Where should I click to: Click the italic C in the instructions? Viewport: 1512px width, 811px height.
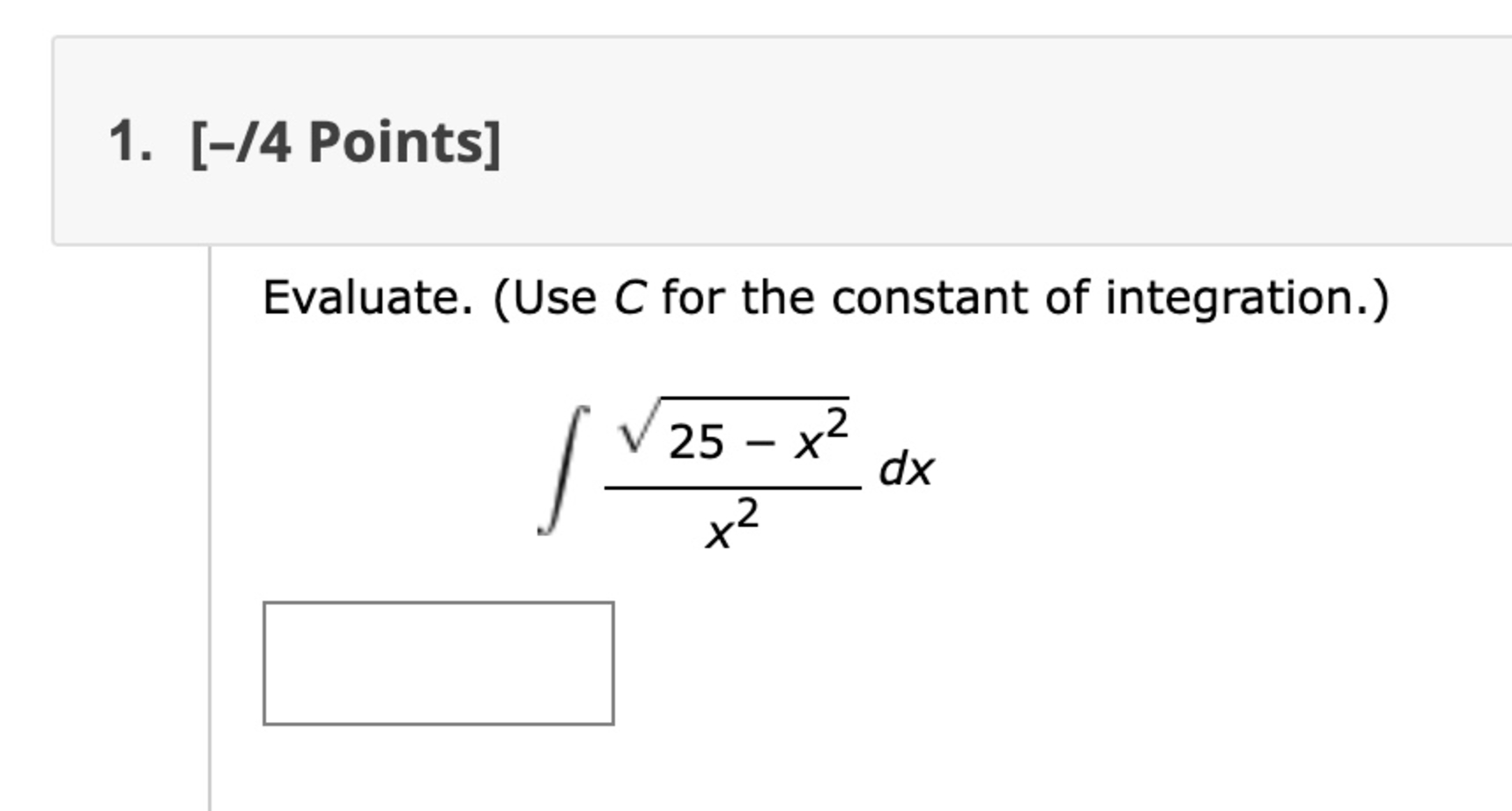point(633,297)
